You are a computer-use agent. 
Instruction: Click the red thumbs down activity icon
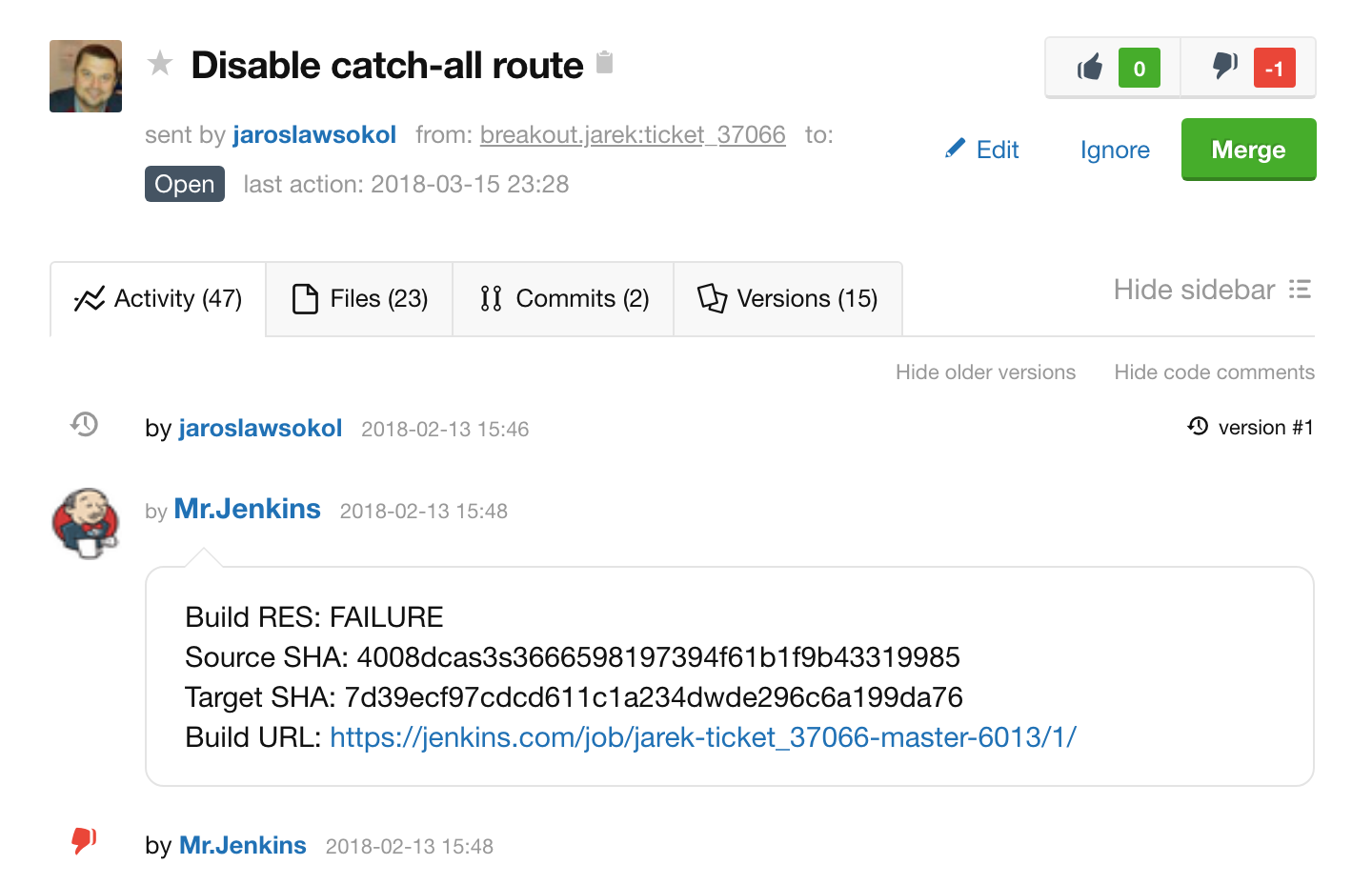click(84, 840)
